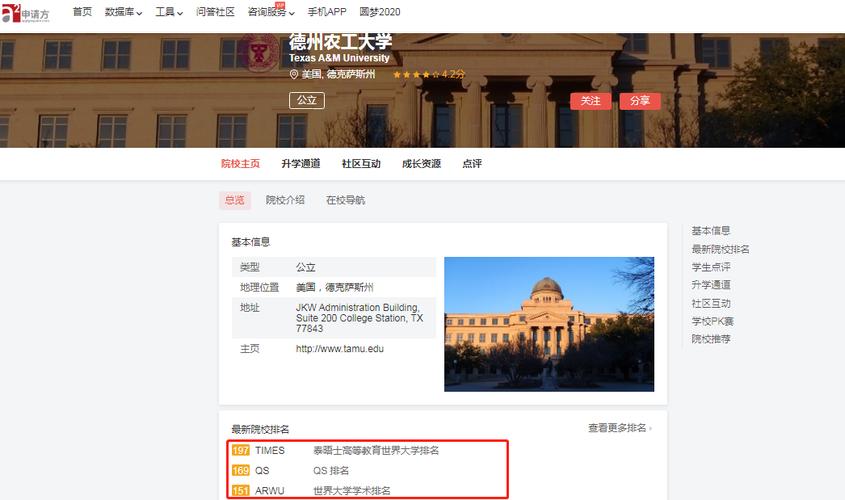
Task: Jump to 学生点评 in the side navigation
Action: (711, 267)
